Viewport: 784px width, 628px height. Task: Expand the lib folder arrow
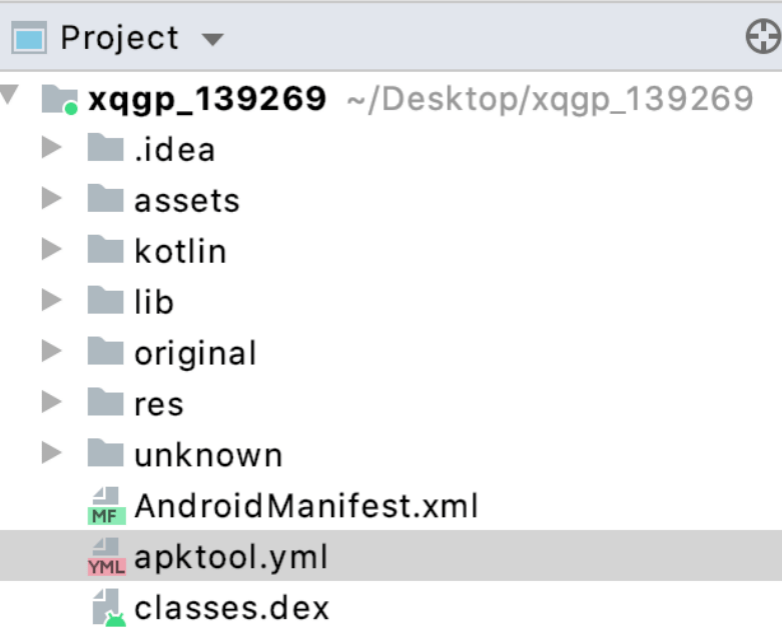tap(51, 302)
